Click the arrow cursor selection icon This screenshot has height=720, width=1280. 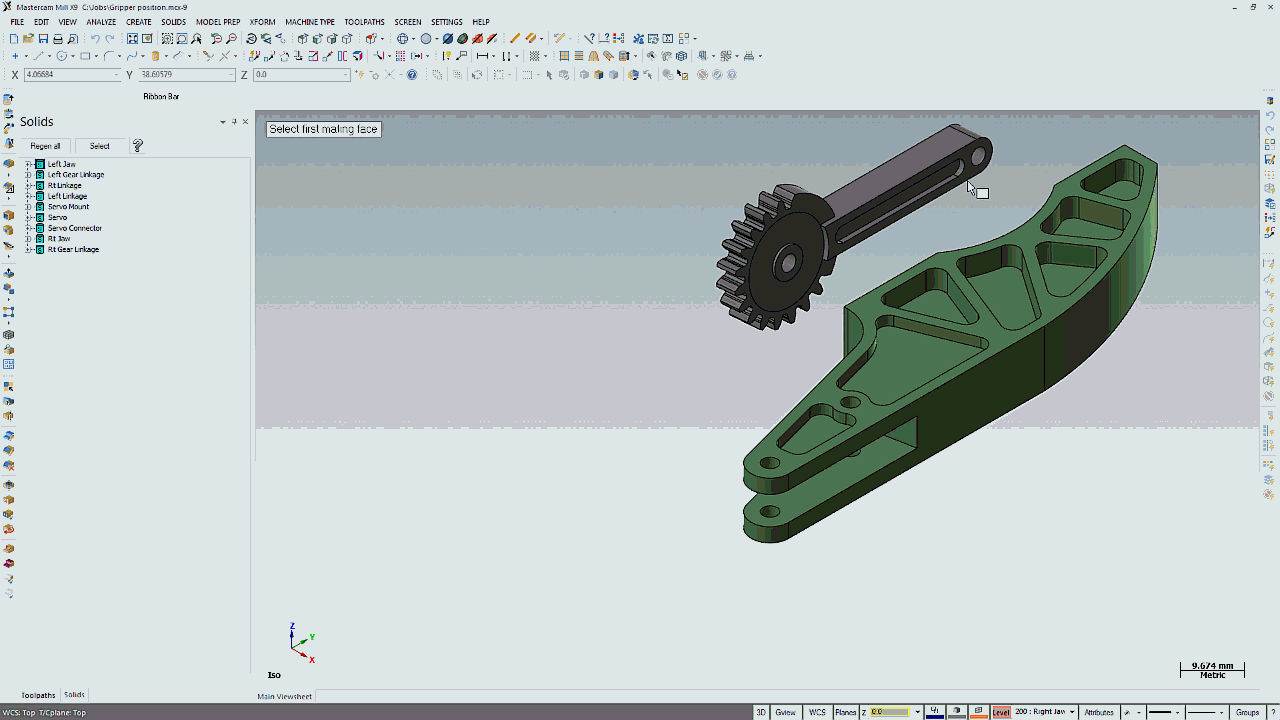[x=549, y=75]
